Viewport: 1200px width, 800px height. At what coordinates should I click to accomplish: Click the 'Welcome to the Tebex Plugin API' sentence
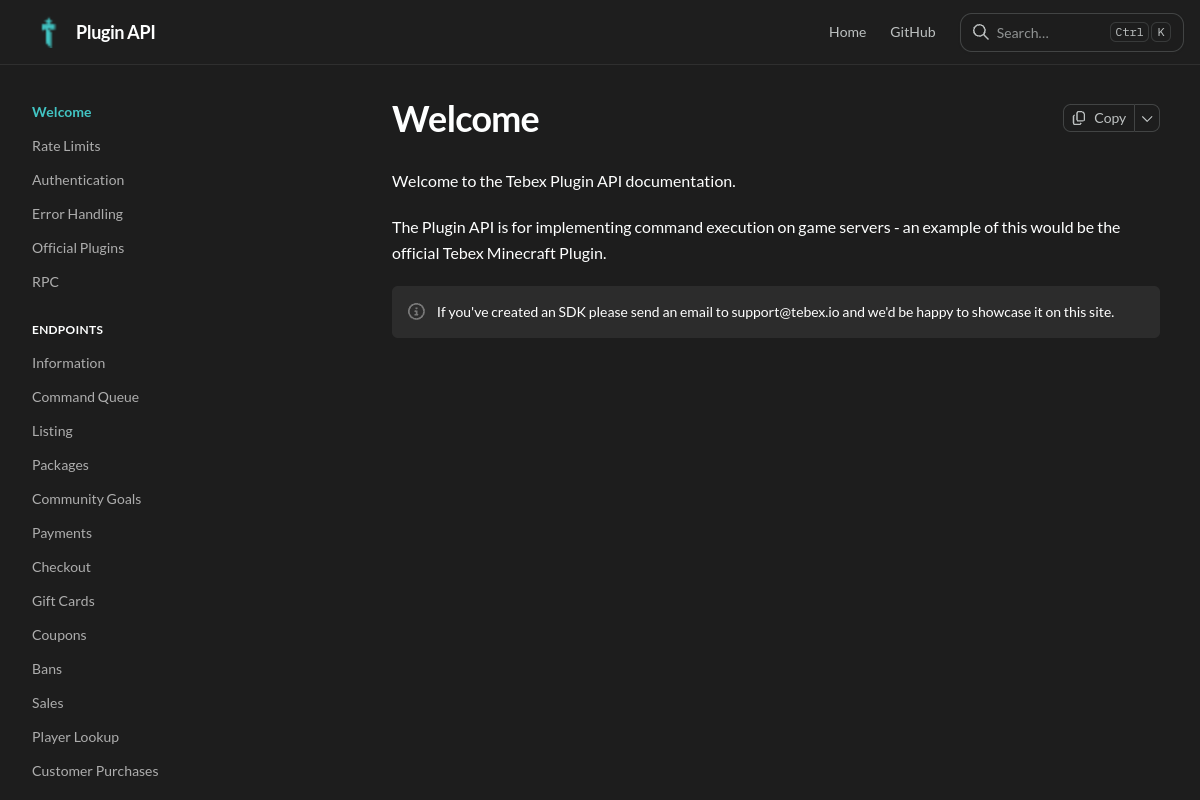564,181
